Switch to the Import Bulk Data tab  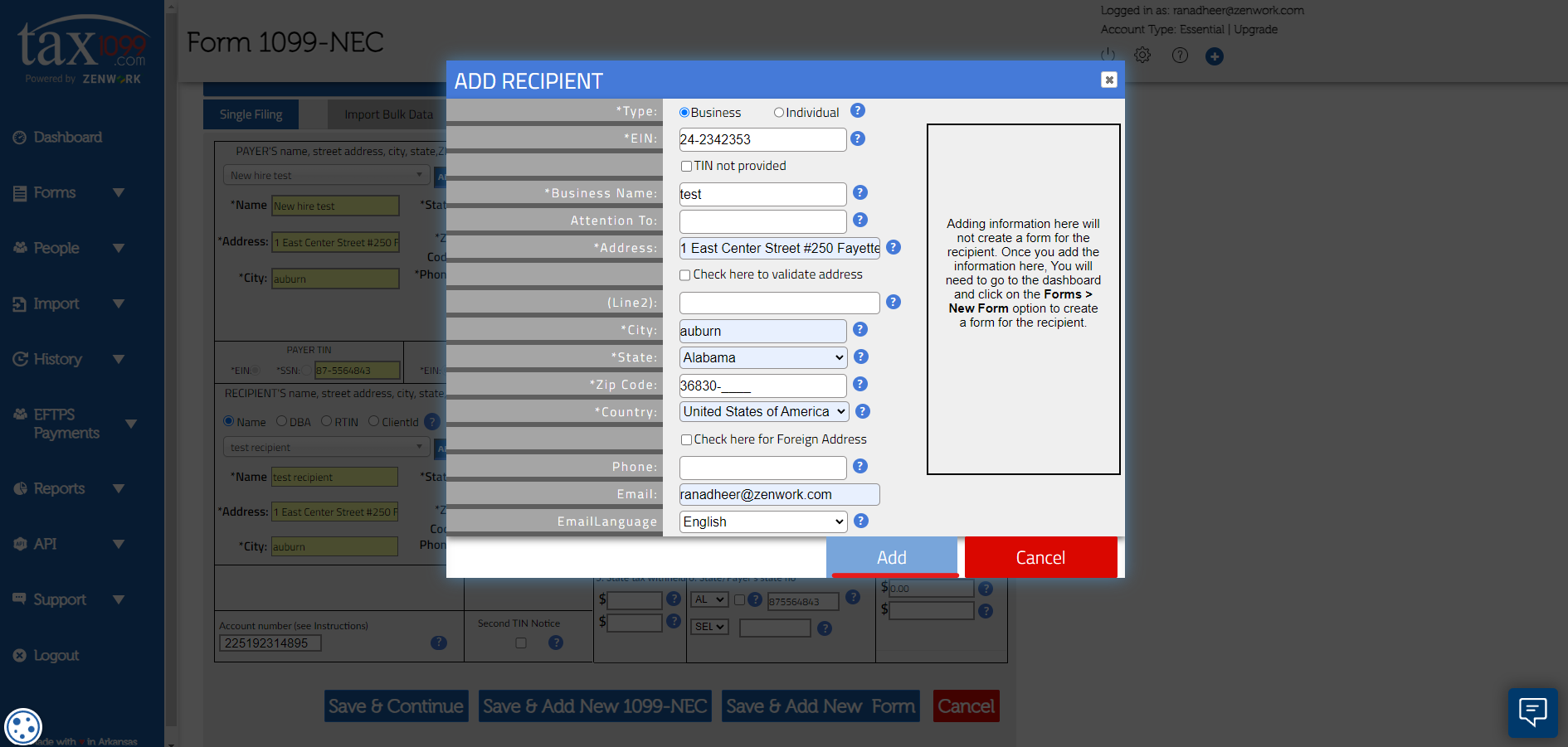388,114
